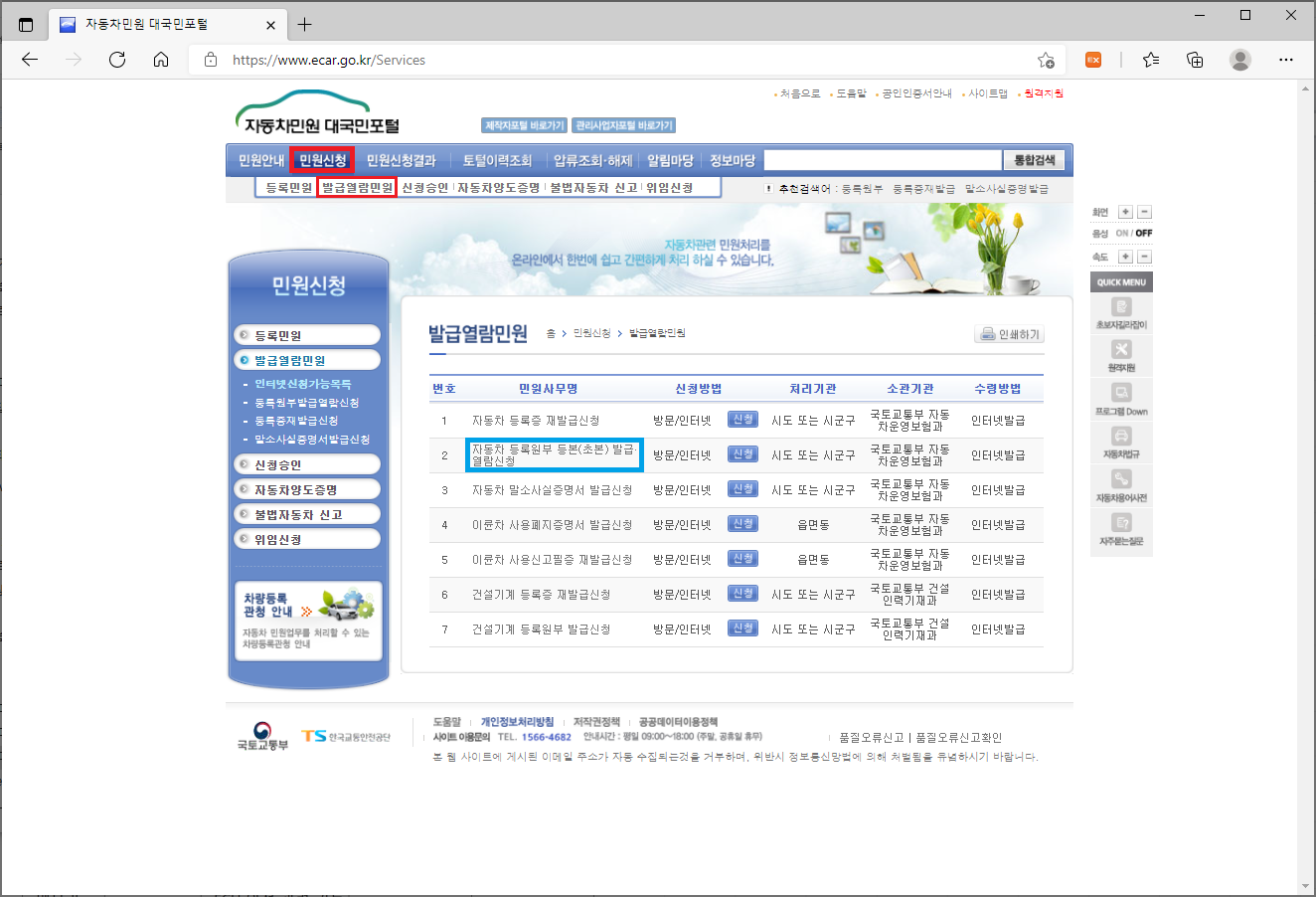This screenshot has width=1316, height=897.
Task: Expand 자동차양도증명 in the left sidebar
Action: (x=307, y=489)
